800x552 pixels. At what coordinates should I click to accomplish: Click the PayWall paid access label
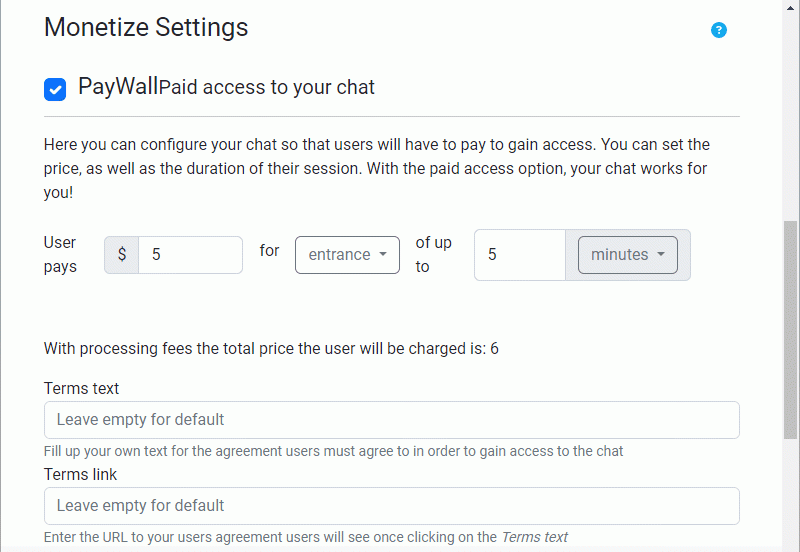point(226,87)
